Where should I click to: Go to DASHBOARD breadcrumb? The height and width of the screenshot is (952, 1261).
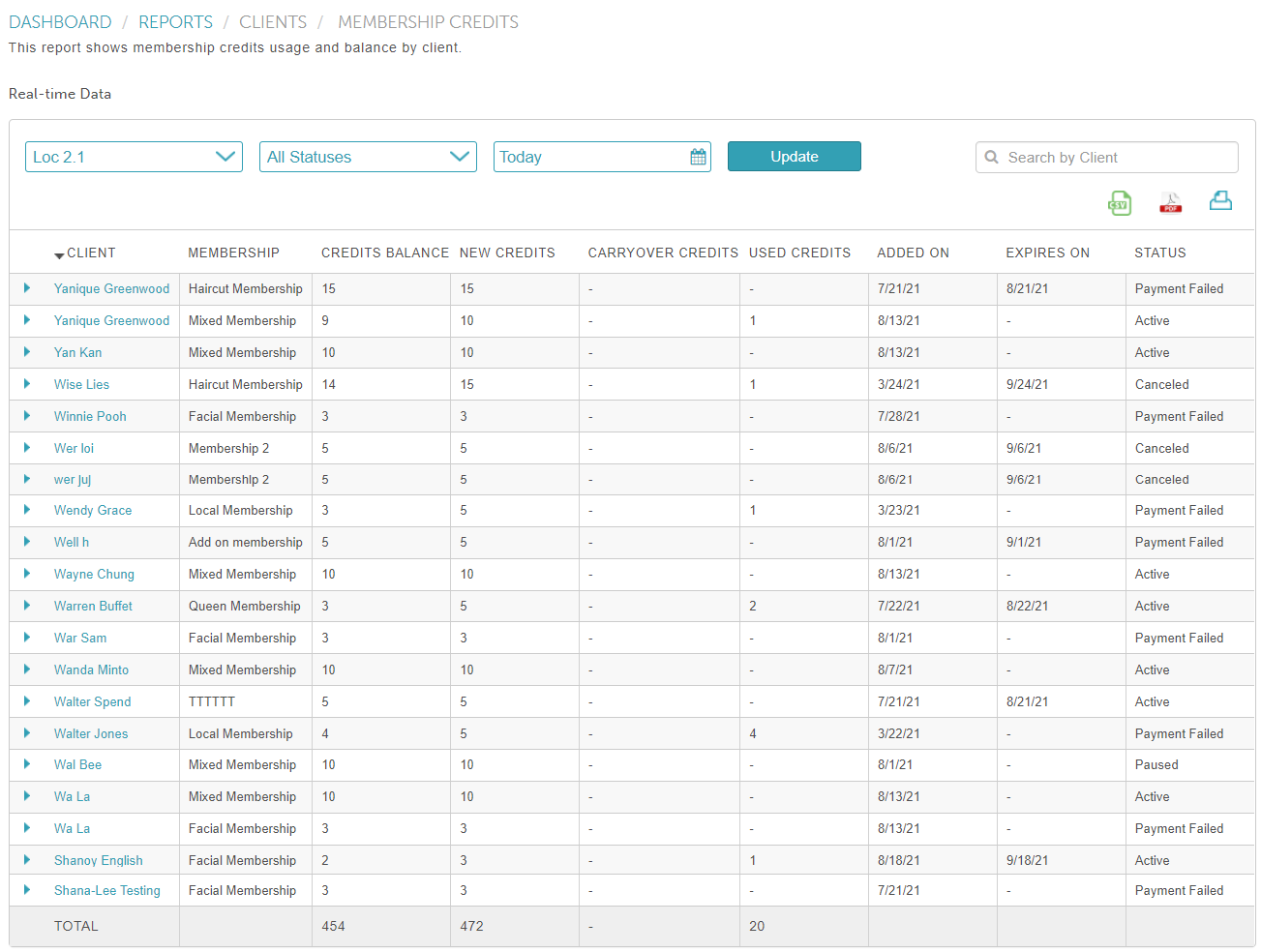tap(60, 22)
